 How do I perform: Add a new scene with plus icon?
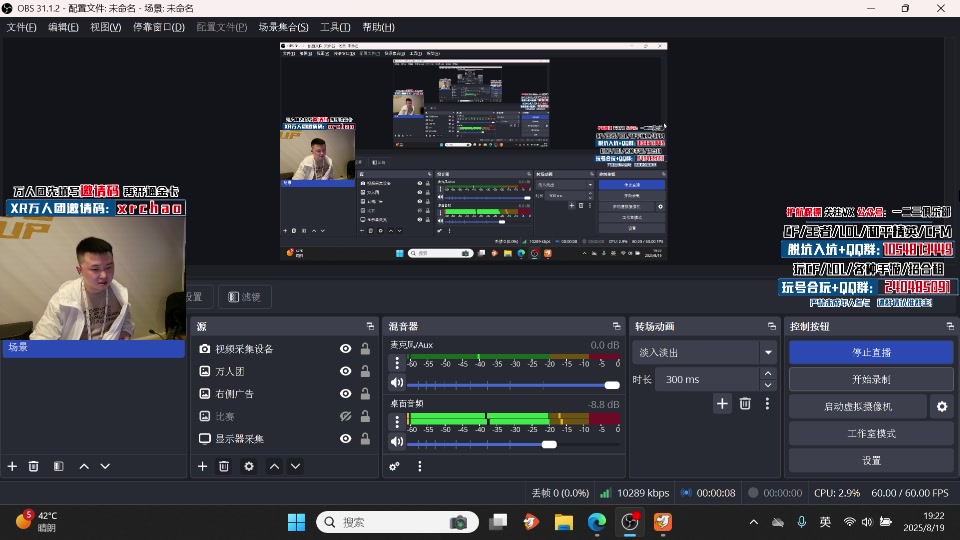(12, 467)
